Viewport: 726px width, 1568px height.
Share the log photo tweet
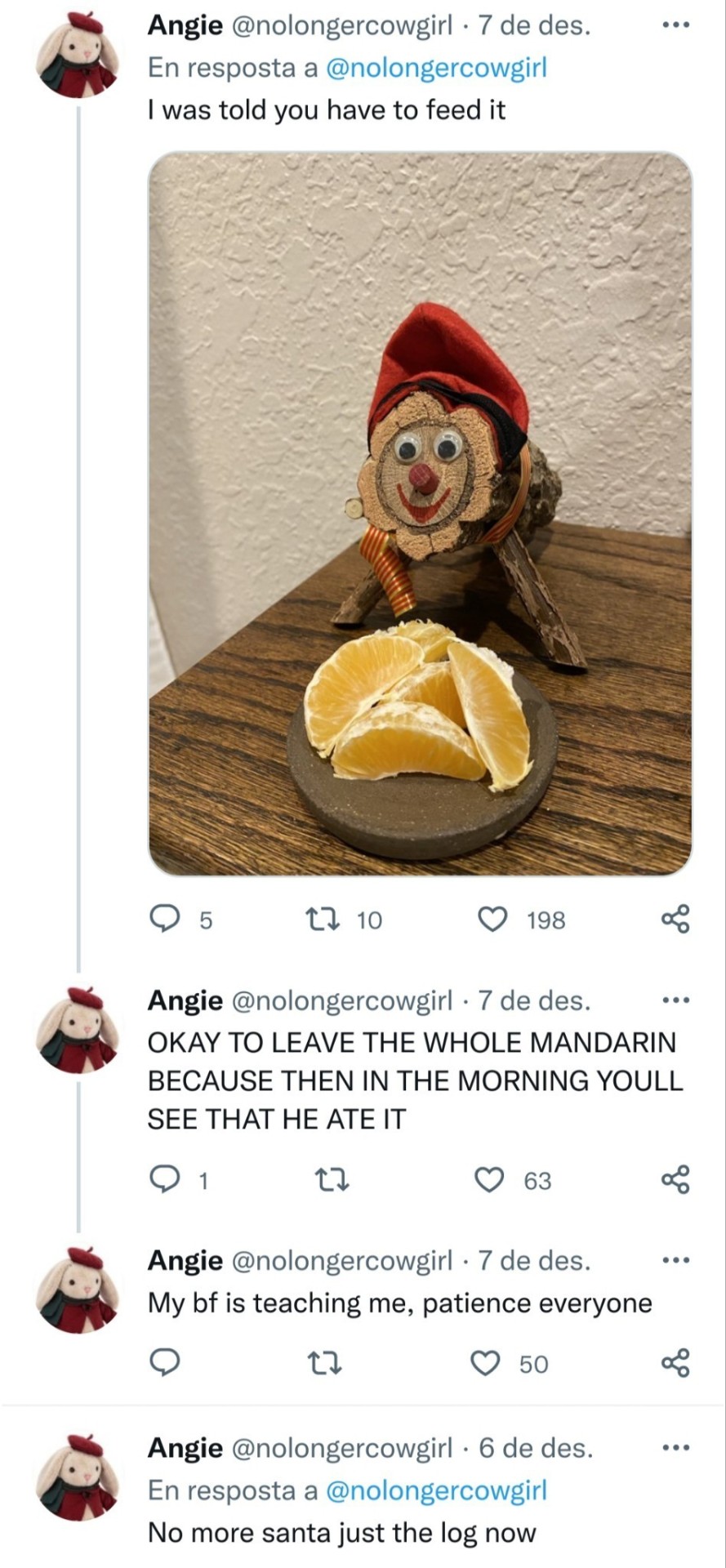(675, 920)
